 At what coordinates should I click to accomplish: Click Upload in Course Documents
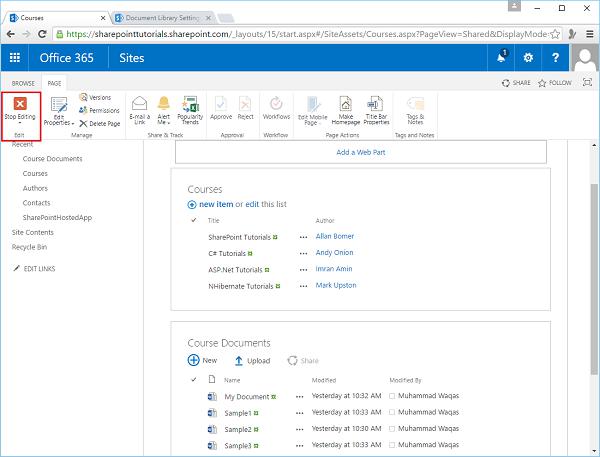(252, 361)
